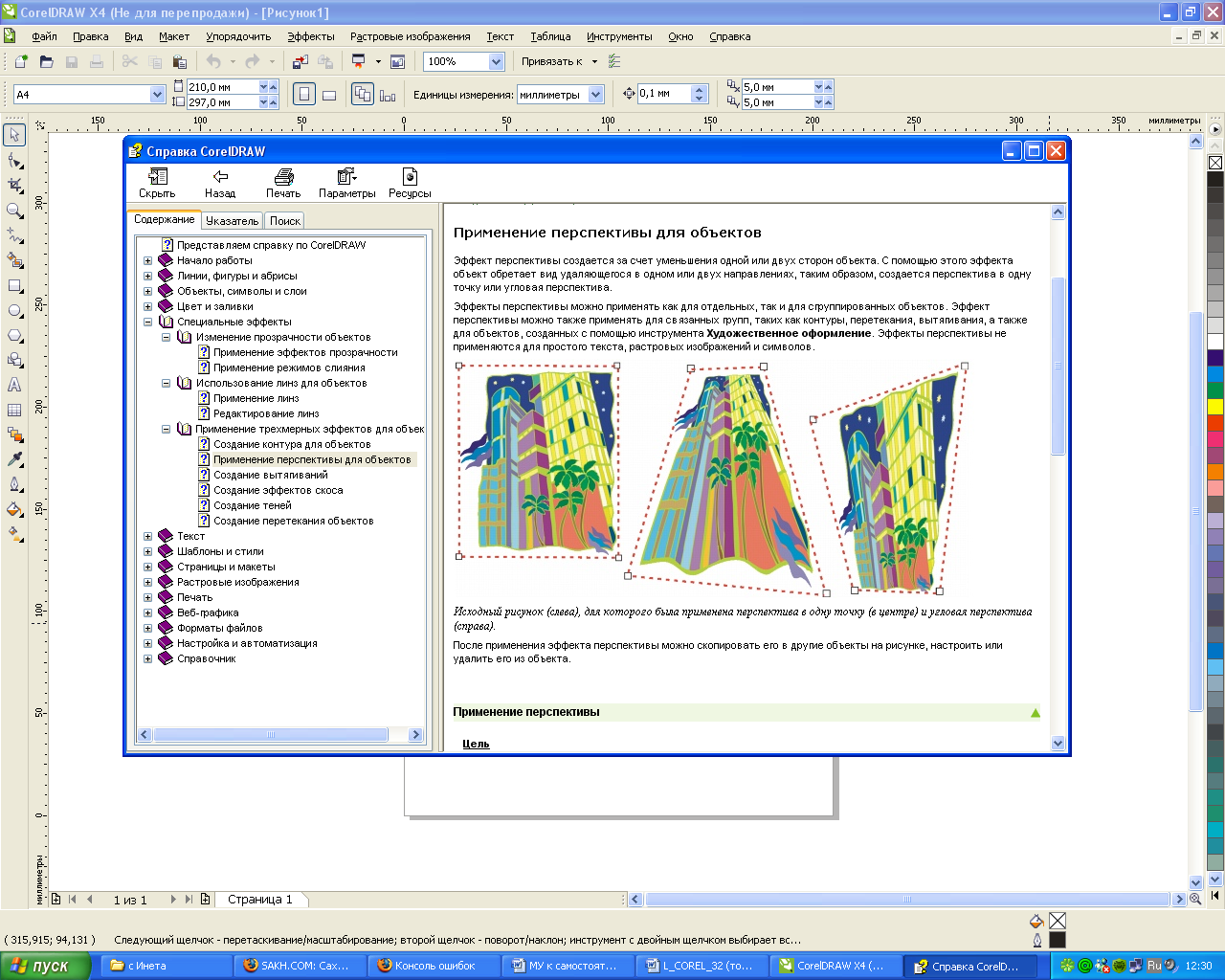Select the Shape tool
The image size is (1225, 980).
pos(14,160)
